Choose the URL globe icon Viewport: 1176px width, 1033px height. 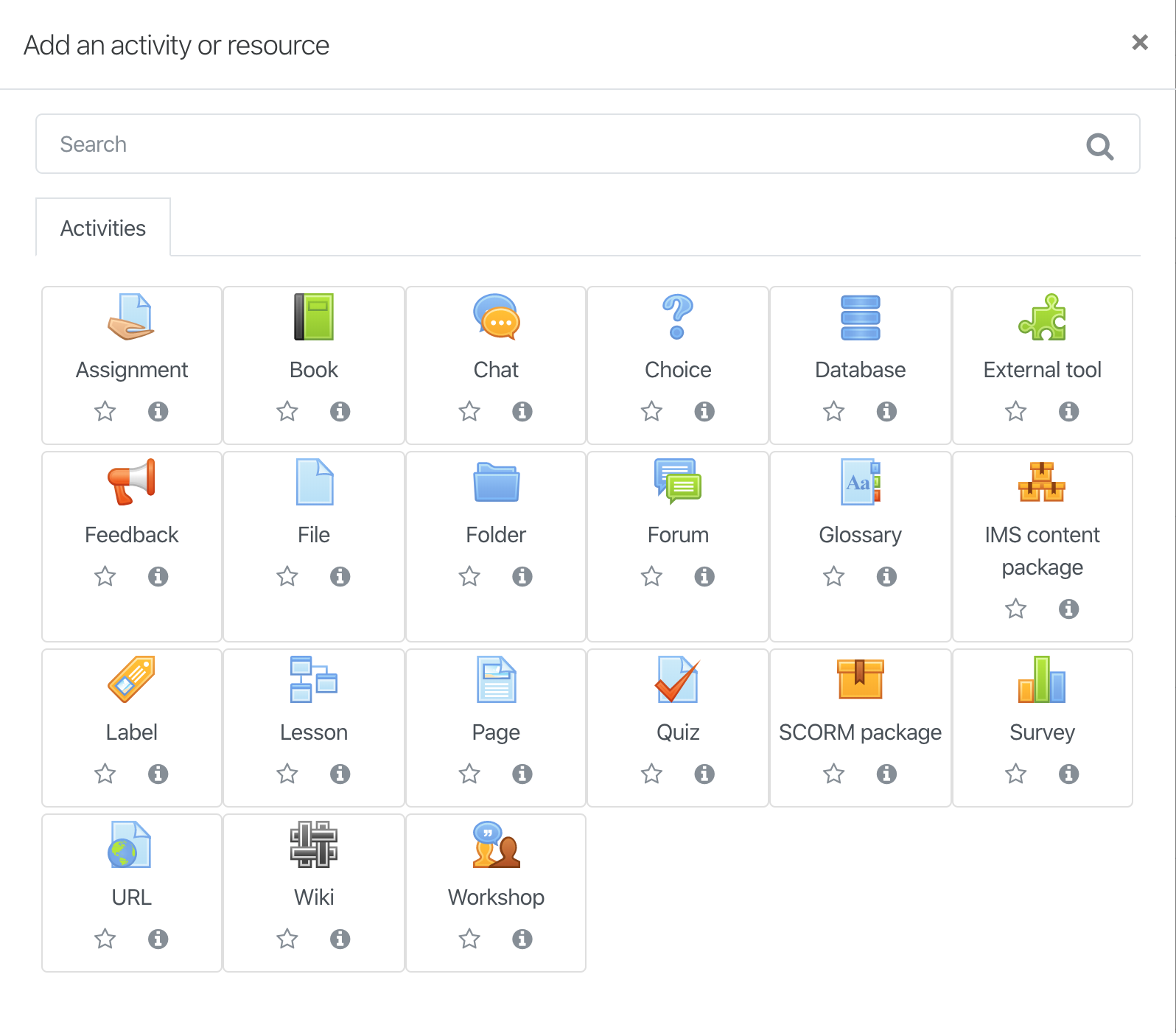(x=130, y=844)
